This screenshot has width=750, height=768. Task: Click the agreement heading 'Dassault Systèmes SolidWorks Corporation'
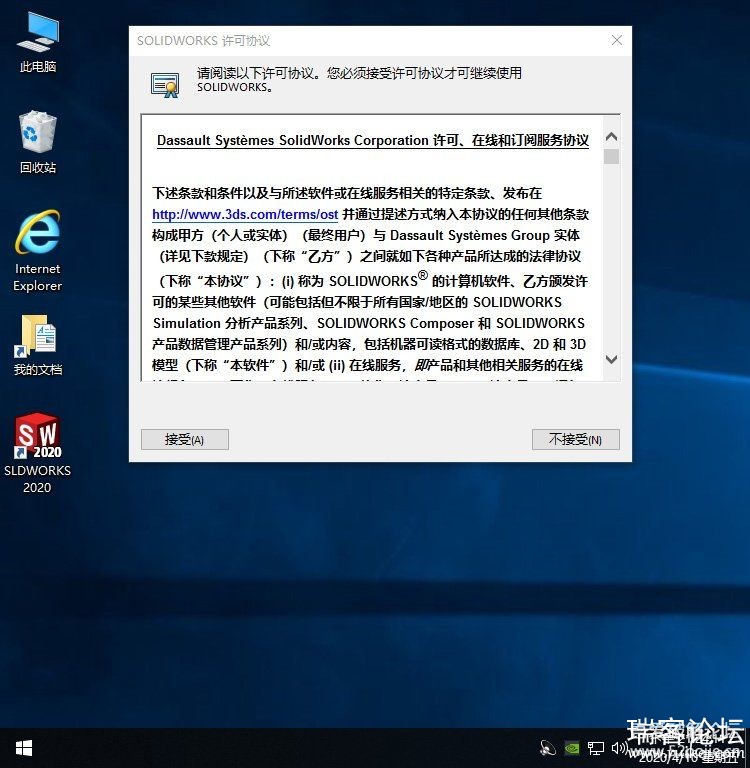(292, 141)
